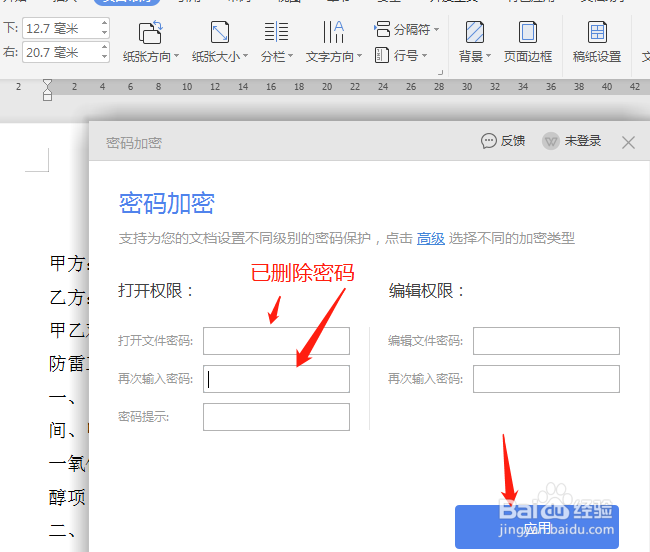The width and height of the screenshot is (650, 552).
Task: Expand the 文字方向 dropdown arrow
Action: 359,56
